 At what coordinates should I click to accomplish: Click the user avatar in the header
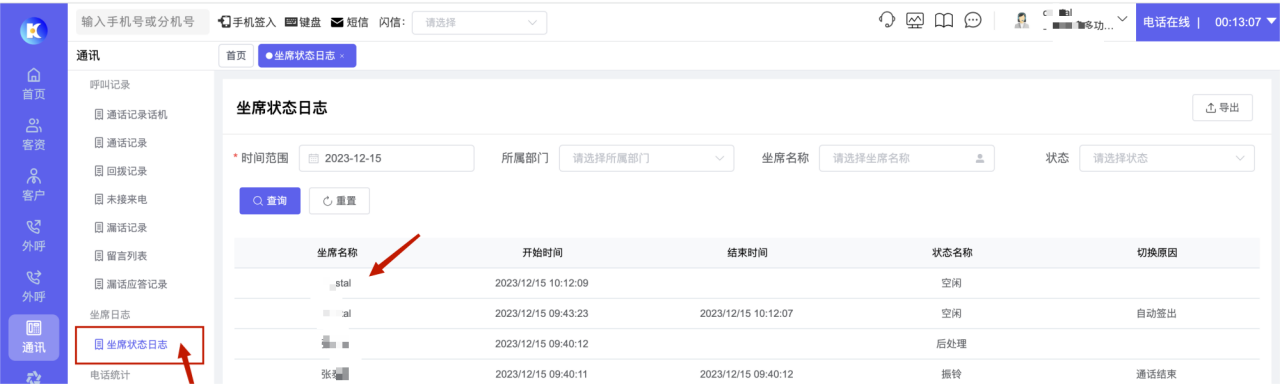(x=1022, y=21)
